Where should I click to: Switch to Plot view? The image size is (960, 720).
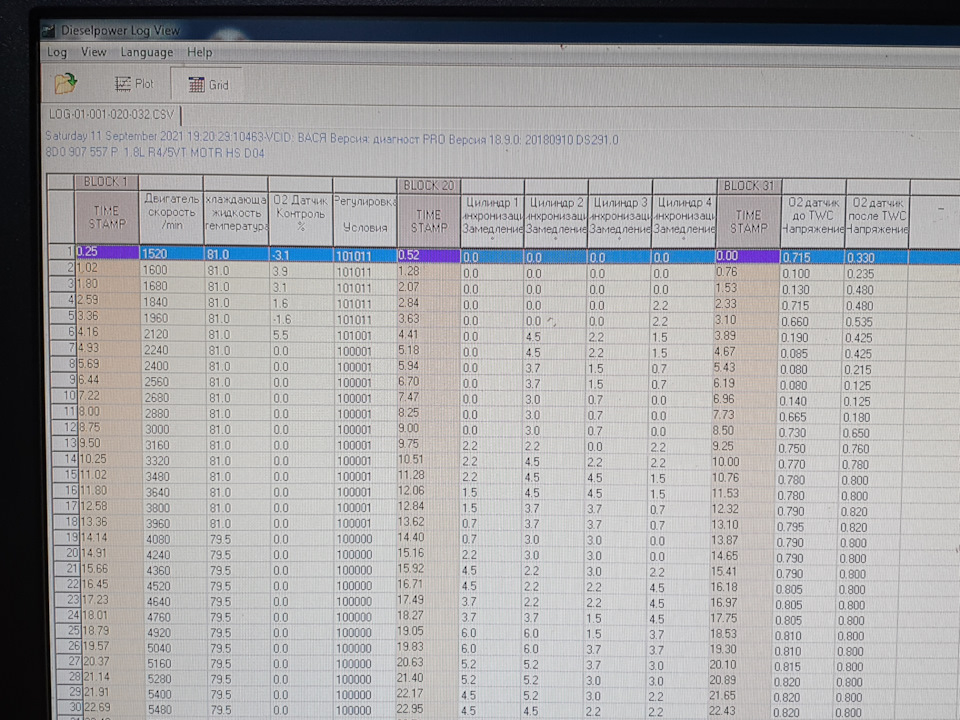pyautogui.click(x=134, y=84)
